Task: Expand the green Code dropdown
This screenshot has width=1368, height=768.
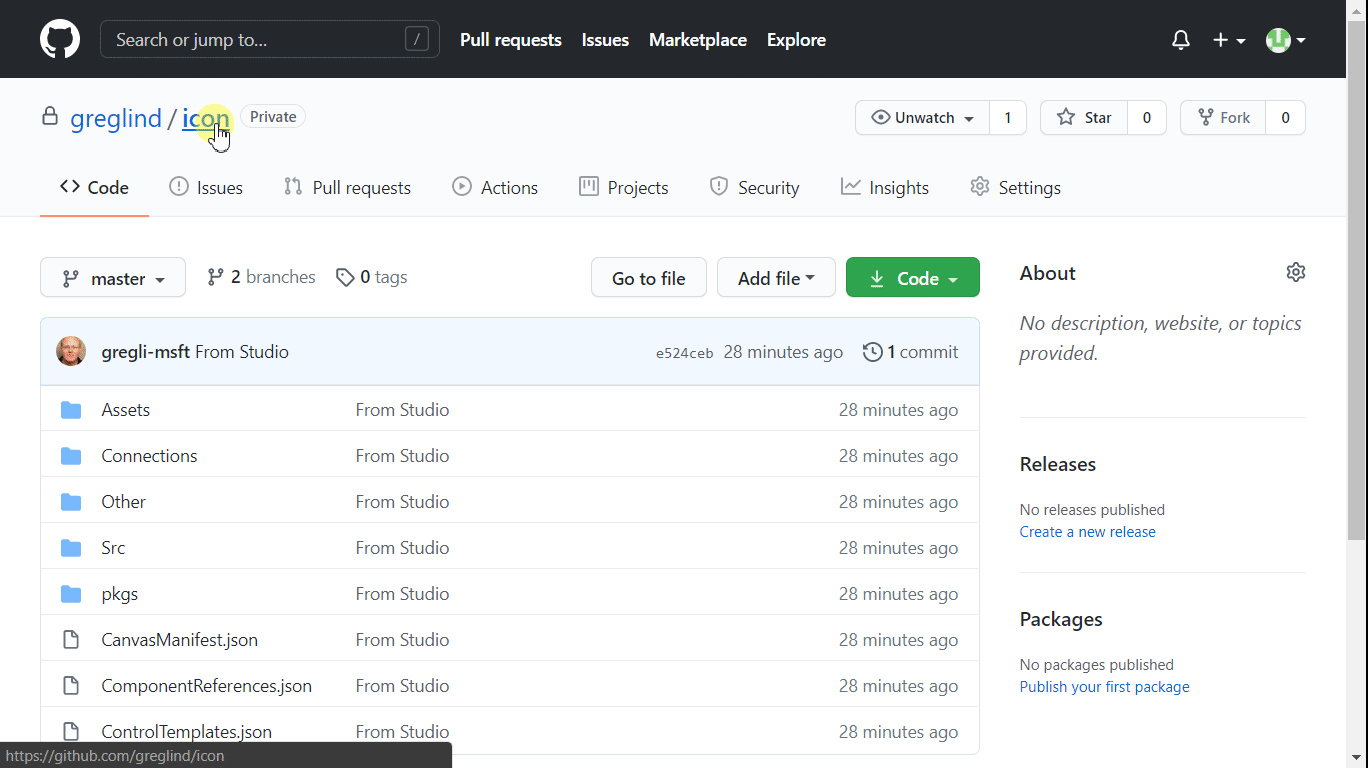Action: click(x=912, y=278)
